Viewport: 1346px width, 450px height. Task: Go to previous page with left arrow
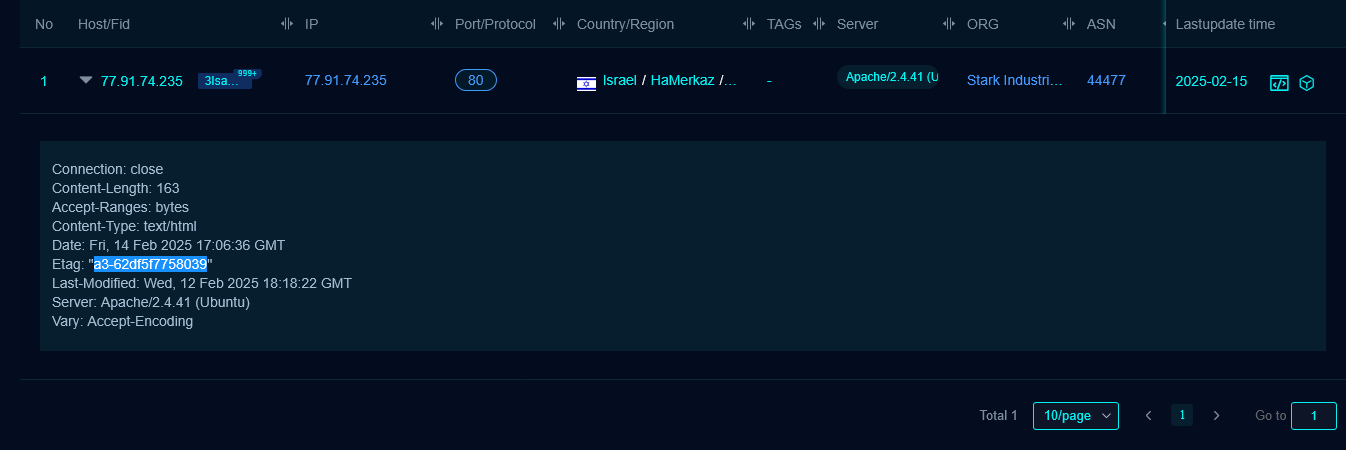pos(1149,416)
